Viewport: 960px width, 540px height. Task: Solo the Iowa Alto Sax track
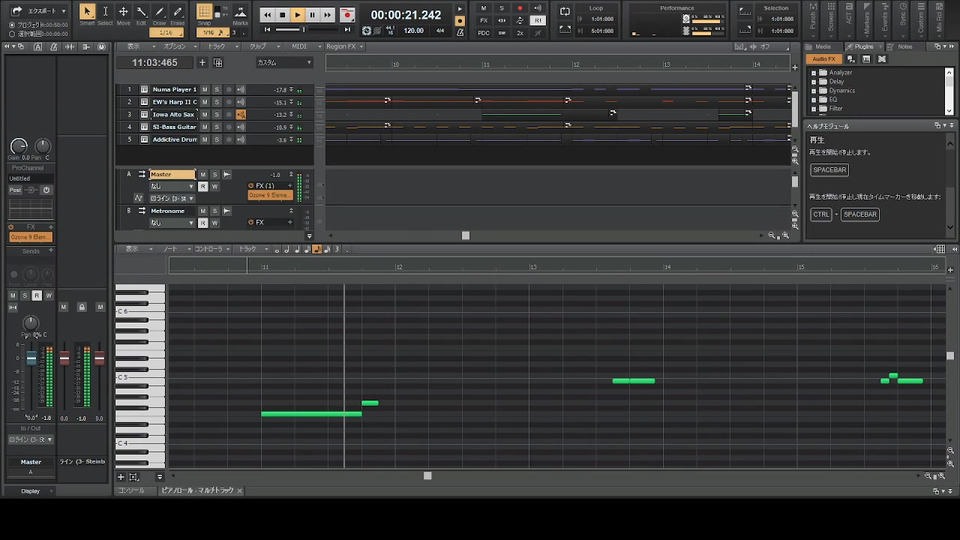(x=216, y=114)
